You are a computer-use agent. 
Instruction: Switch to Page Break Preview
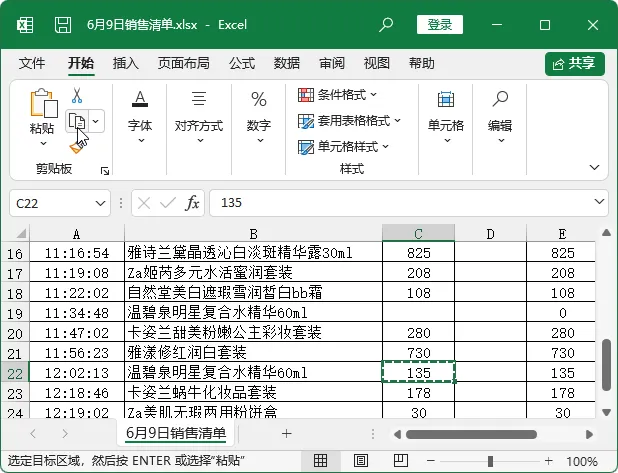pyautogui.click(x=401, y=460)
